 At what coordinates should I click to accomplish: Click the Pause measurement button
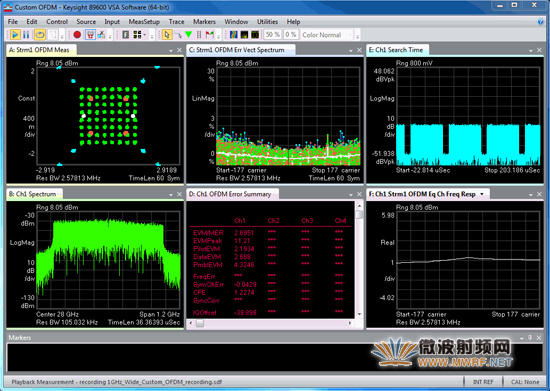pos(26,35)
